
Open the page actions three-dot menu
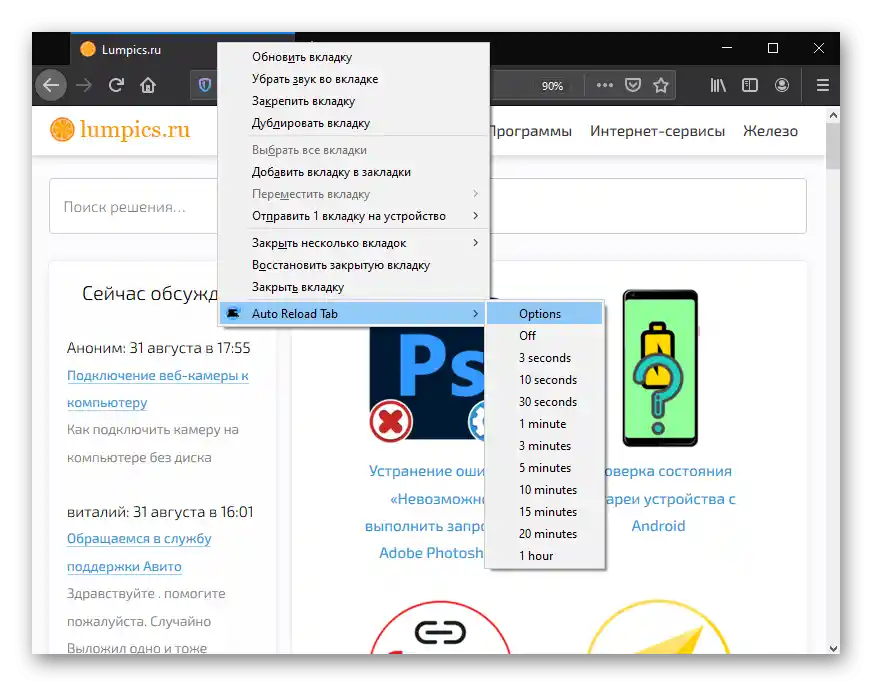[605, 85]
